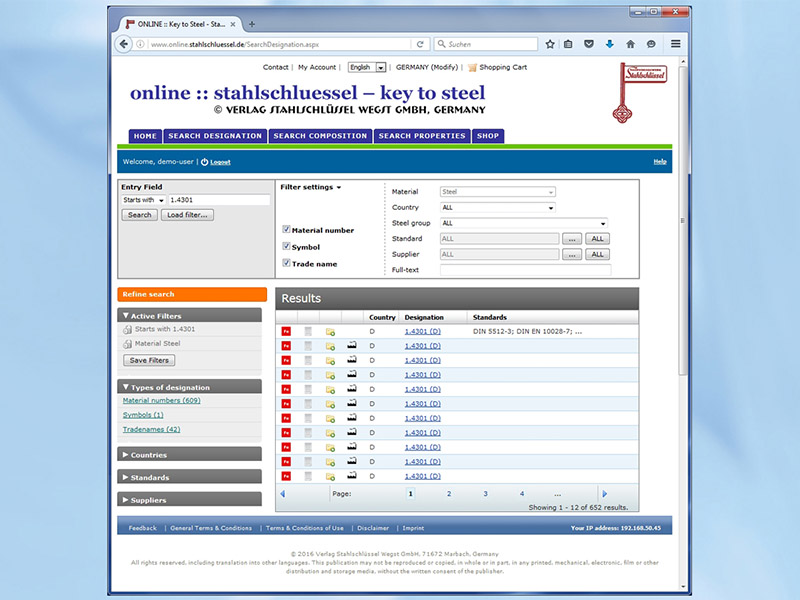Focus the browser 'Suchen' search box
The height and width of the screenshot is (600, 800).
pyautogui.click(x=486, y=44)
